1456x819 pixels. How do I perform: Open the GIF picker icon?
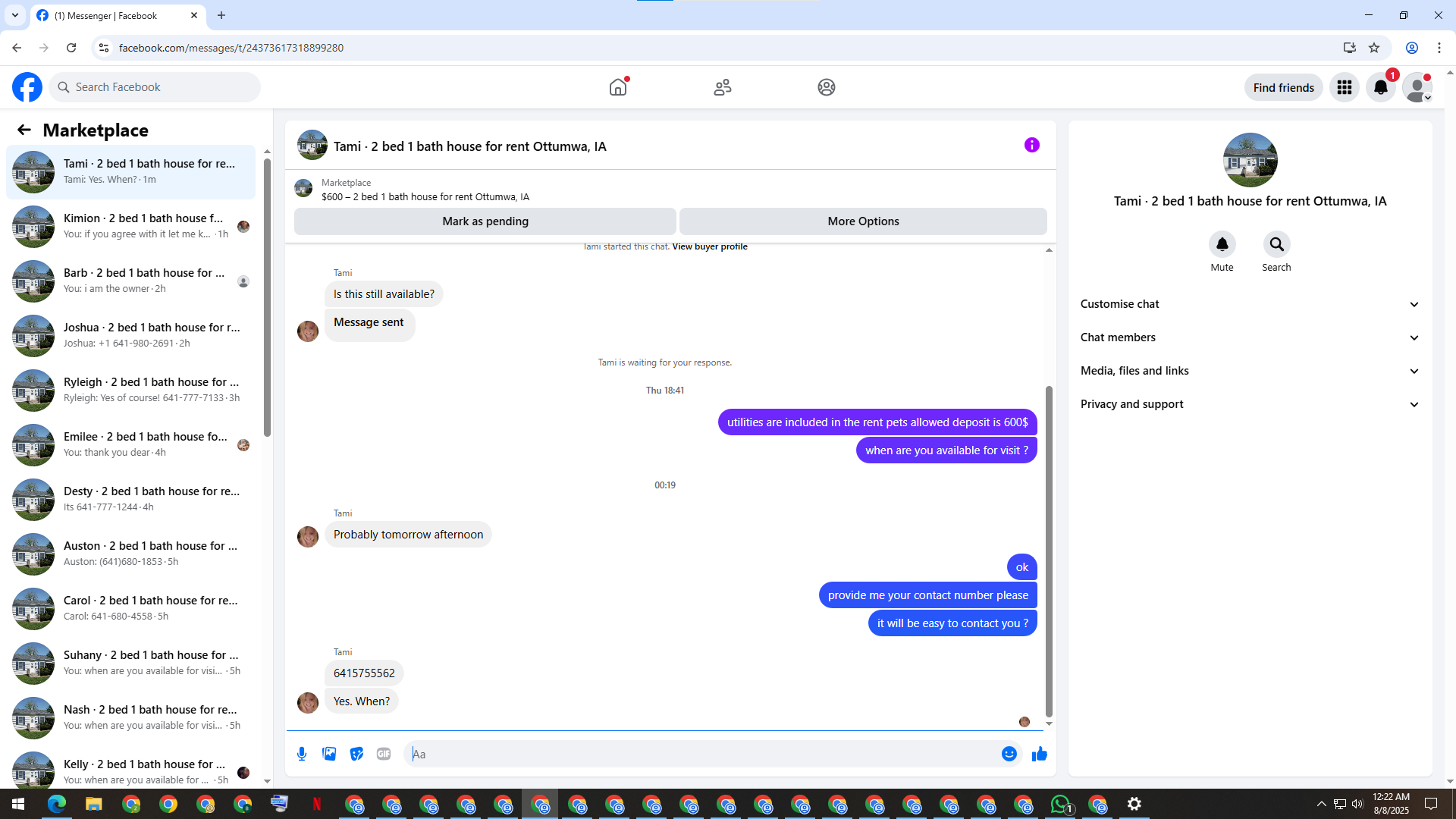pyautogui.click(x=384, y=754)
